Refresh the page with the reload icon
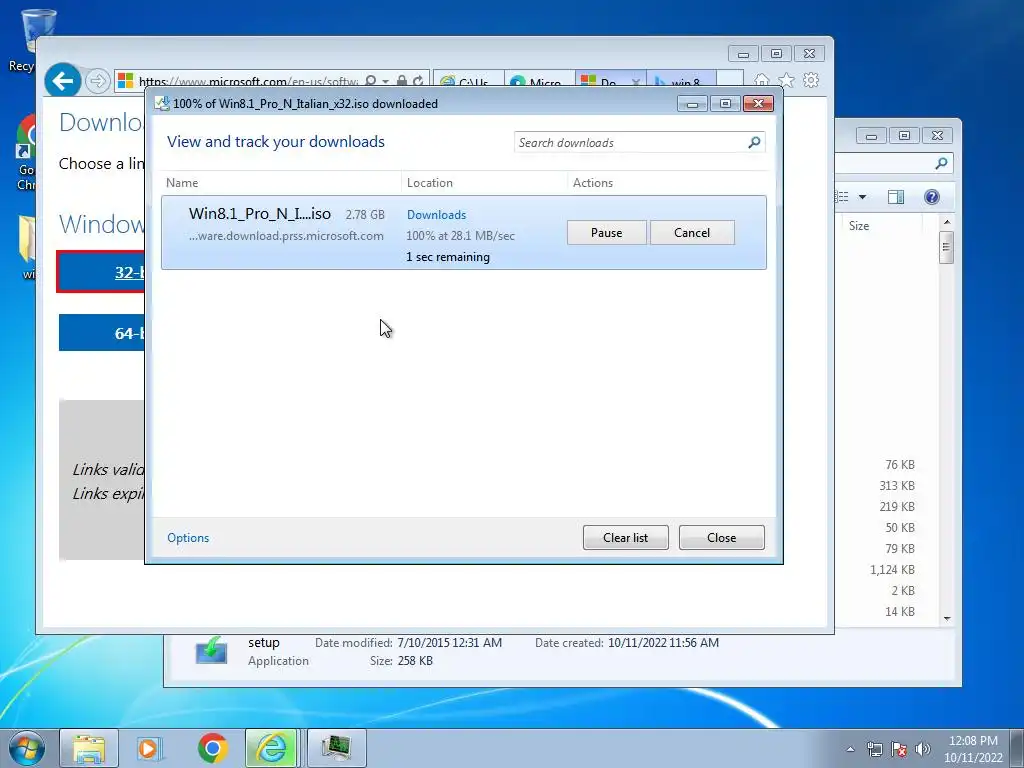The image size is (1024, 768). 418,81
